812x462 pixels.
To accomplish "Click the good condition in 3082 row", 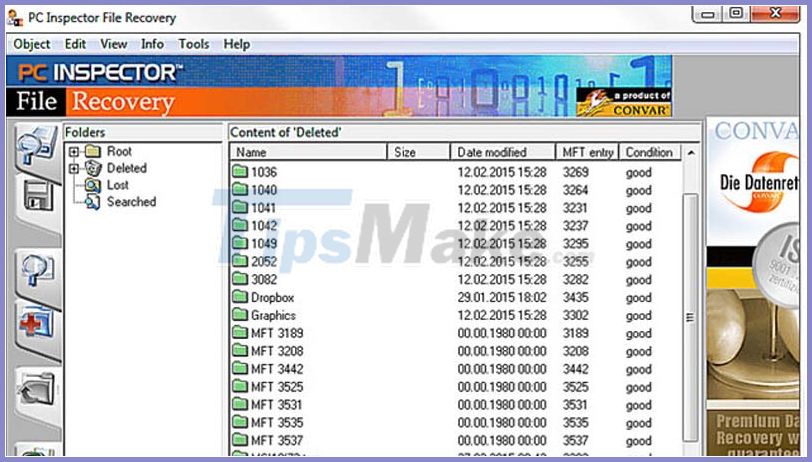I will (x=639, y=280).
